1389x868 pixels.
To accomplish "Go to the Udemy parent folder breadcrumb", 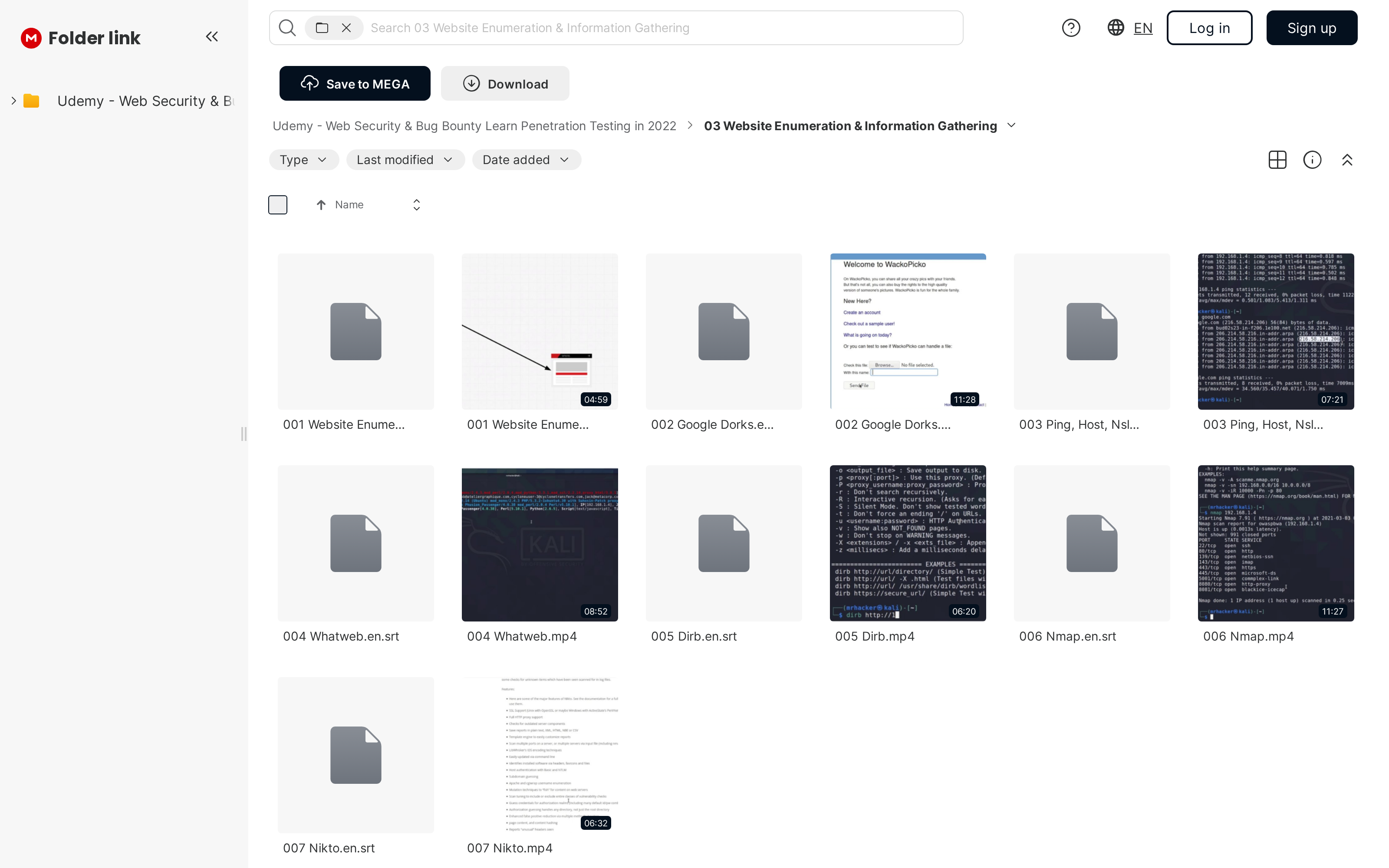I will (x=474, y=126).
